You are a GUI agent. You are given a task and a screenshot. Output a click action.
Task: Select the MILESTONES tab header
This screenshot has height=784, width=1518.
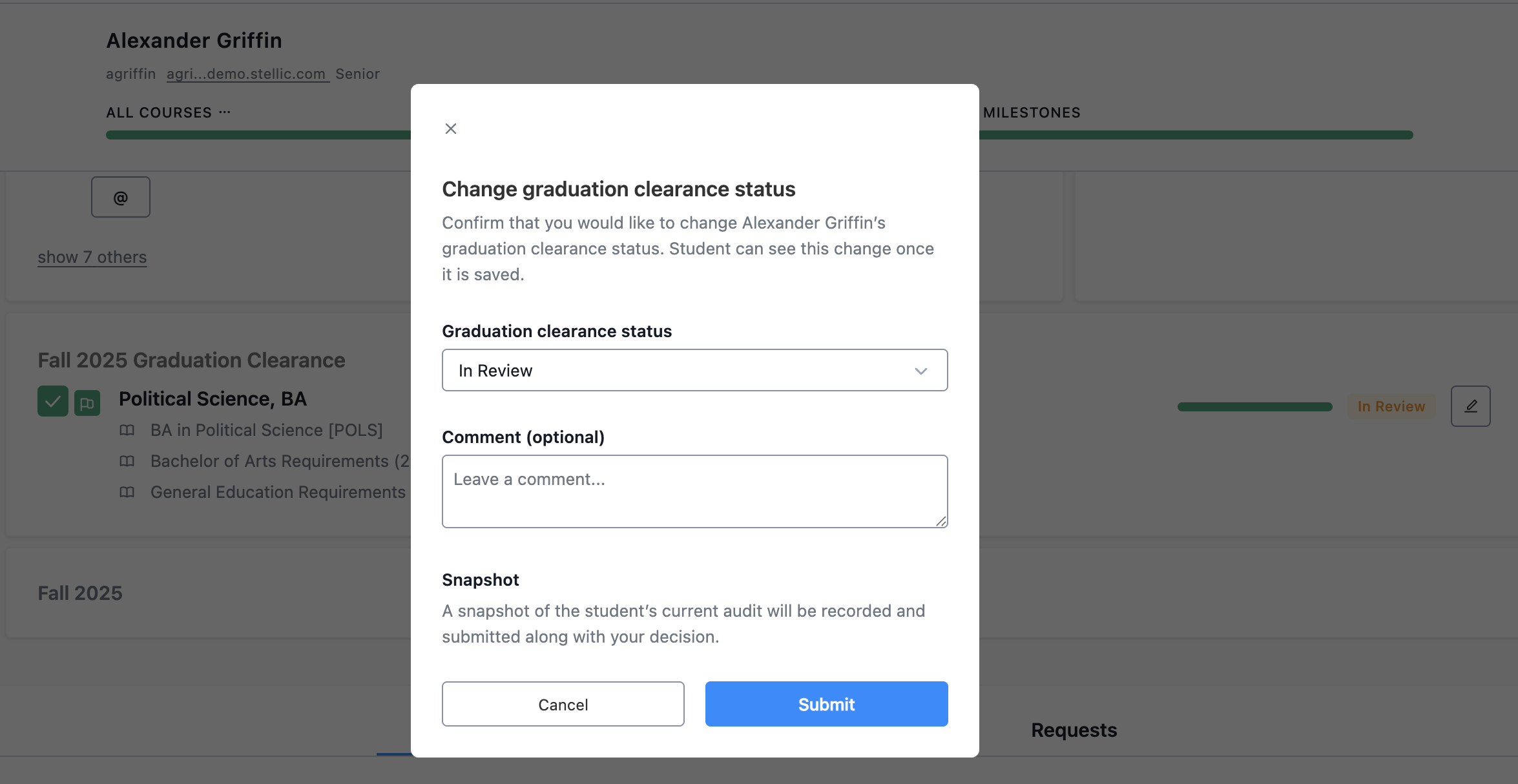pyautogui.click(x=1032, y=112)
